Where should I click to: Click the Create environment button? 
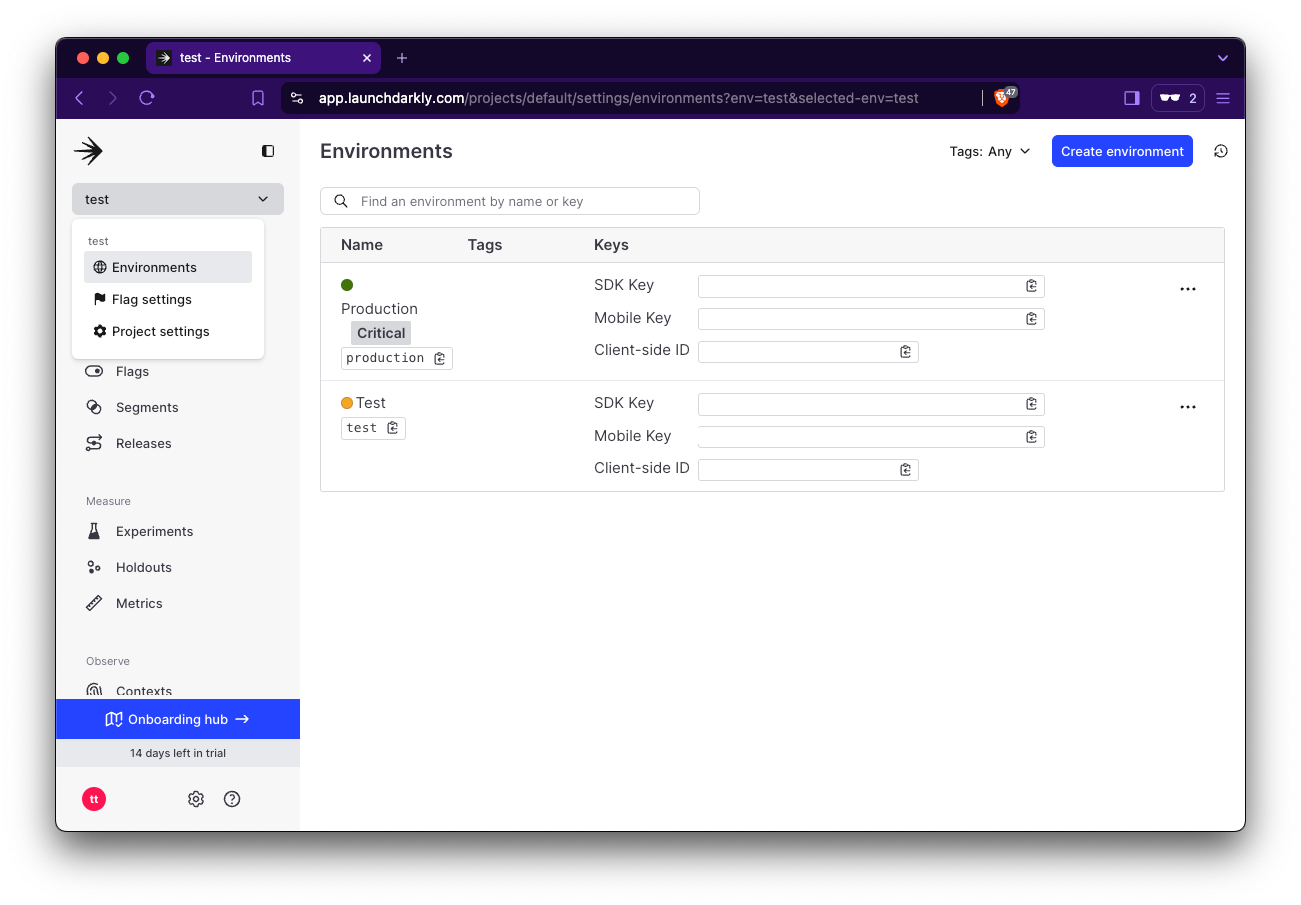coord(1122,151)
